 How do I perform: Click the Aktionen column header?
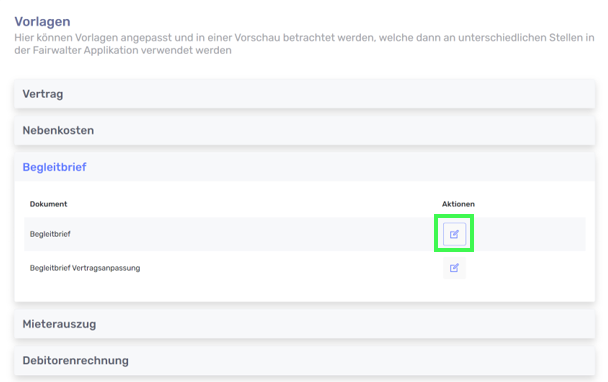coord(458,204)
